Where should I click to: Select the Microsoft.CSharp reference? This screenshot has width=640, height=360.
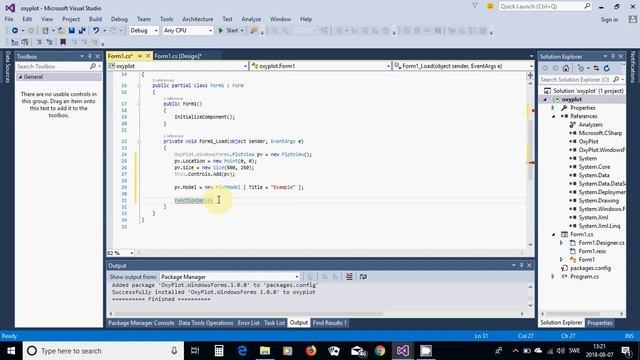(600, 133)
